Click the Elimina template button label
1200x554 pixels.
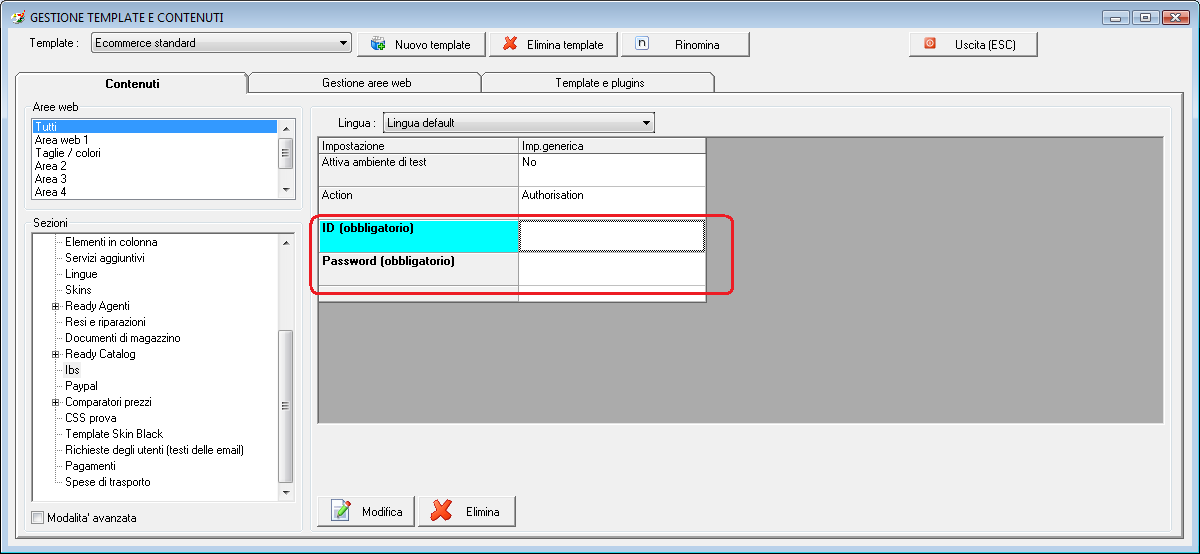click(x=565, y=45)
